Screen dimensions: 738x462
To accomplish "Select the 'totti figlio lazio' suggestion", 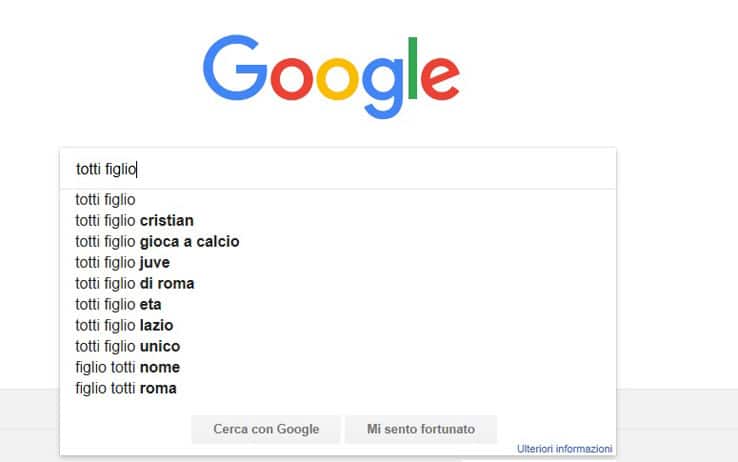I will tap(338, 326).
